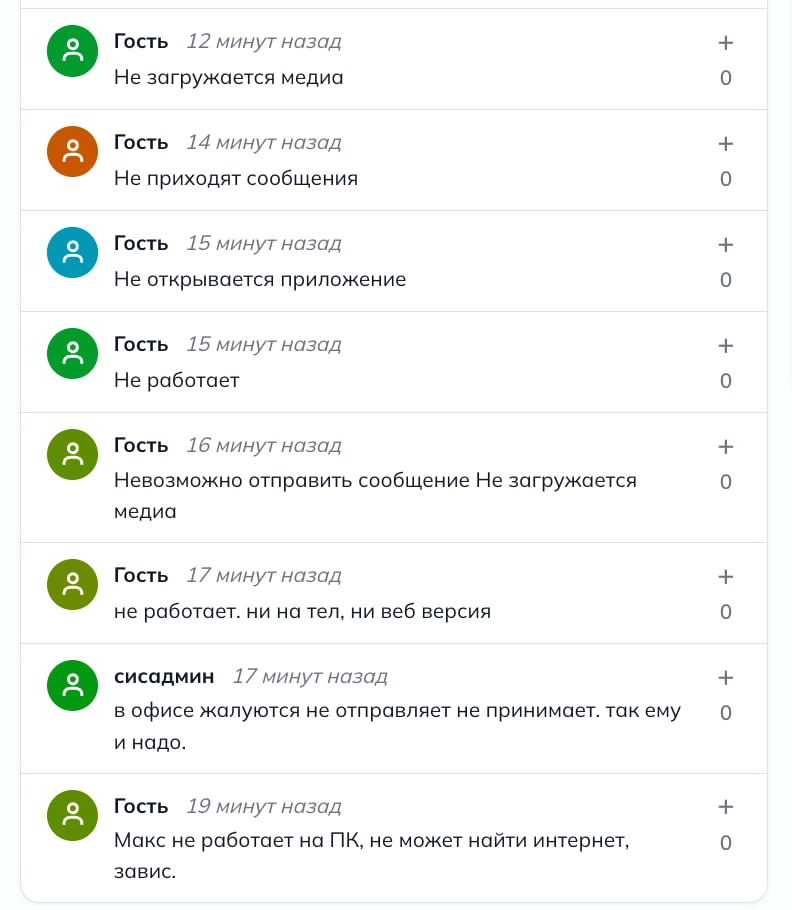The height and width of the screenshot is (910, 792).
Task: Upvote 'Не открывается приложение' comment
Action: pyautogui.click(x=726, y=245)
